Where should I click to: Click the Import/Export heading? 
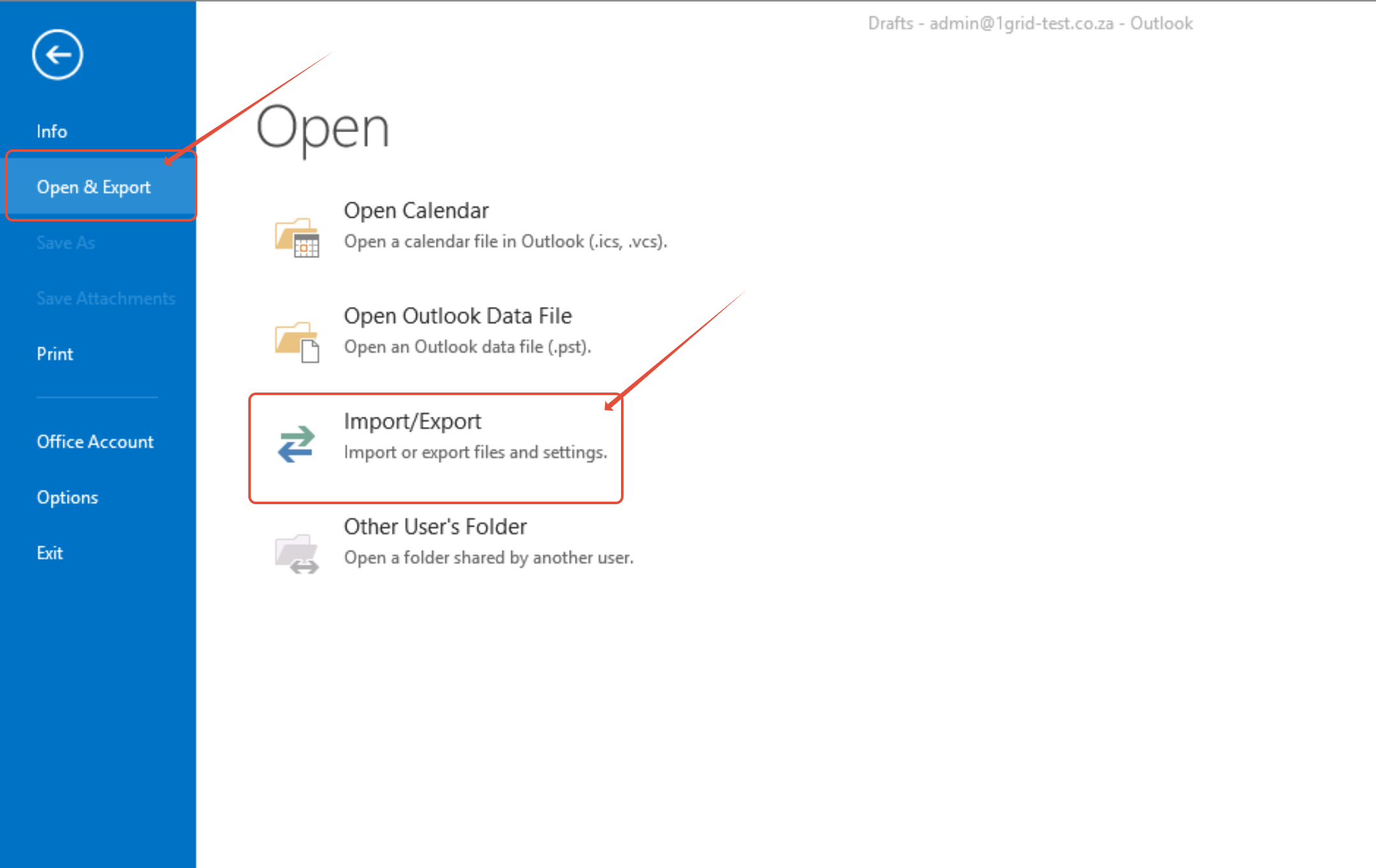coord(412,421)
